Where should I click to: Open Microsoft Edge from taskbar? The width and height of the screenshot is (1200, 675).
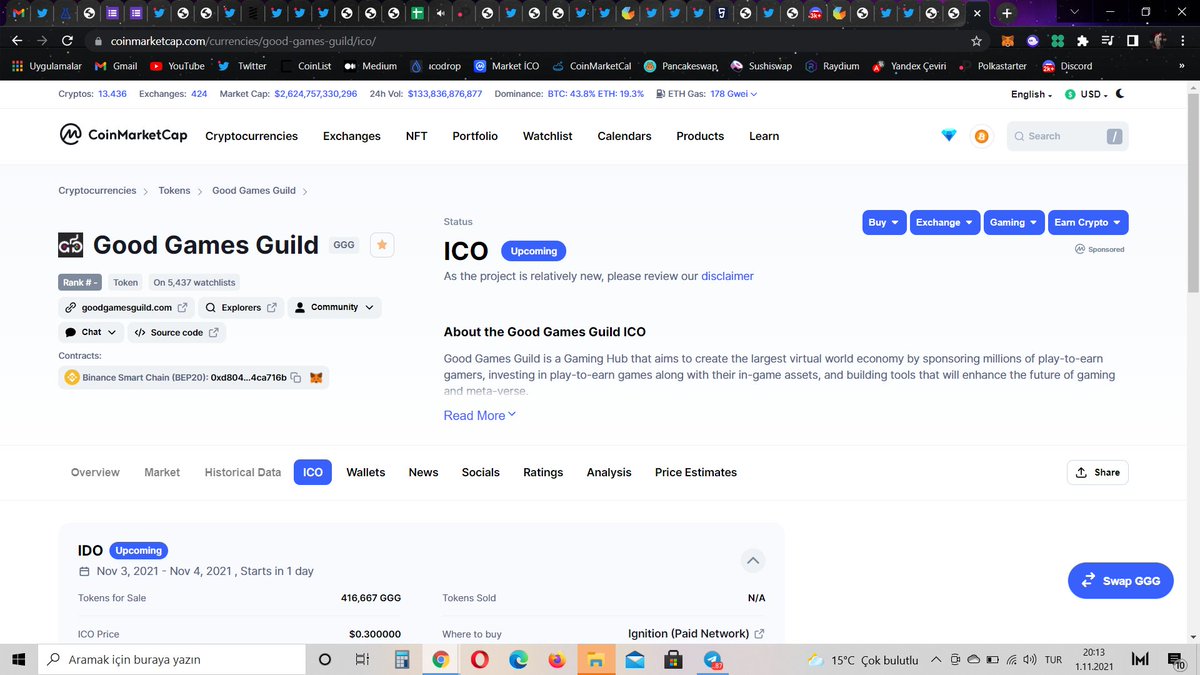click(x=518, y=659)
